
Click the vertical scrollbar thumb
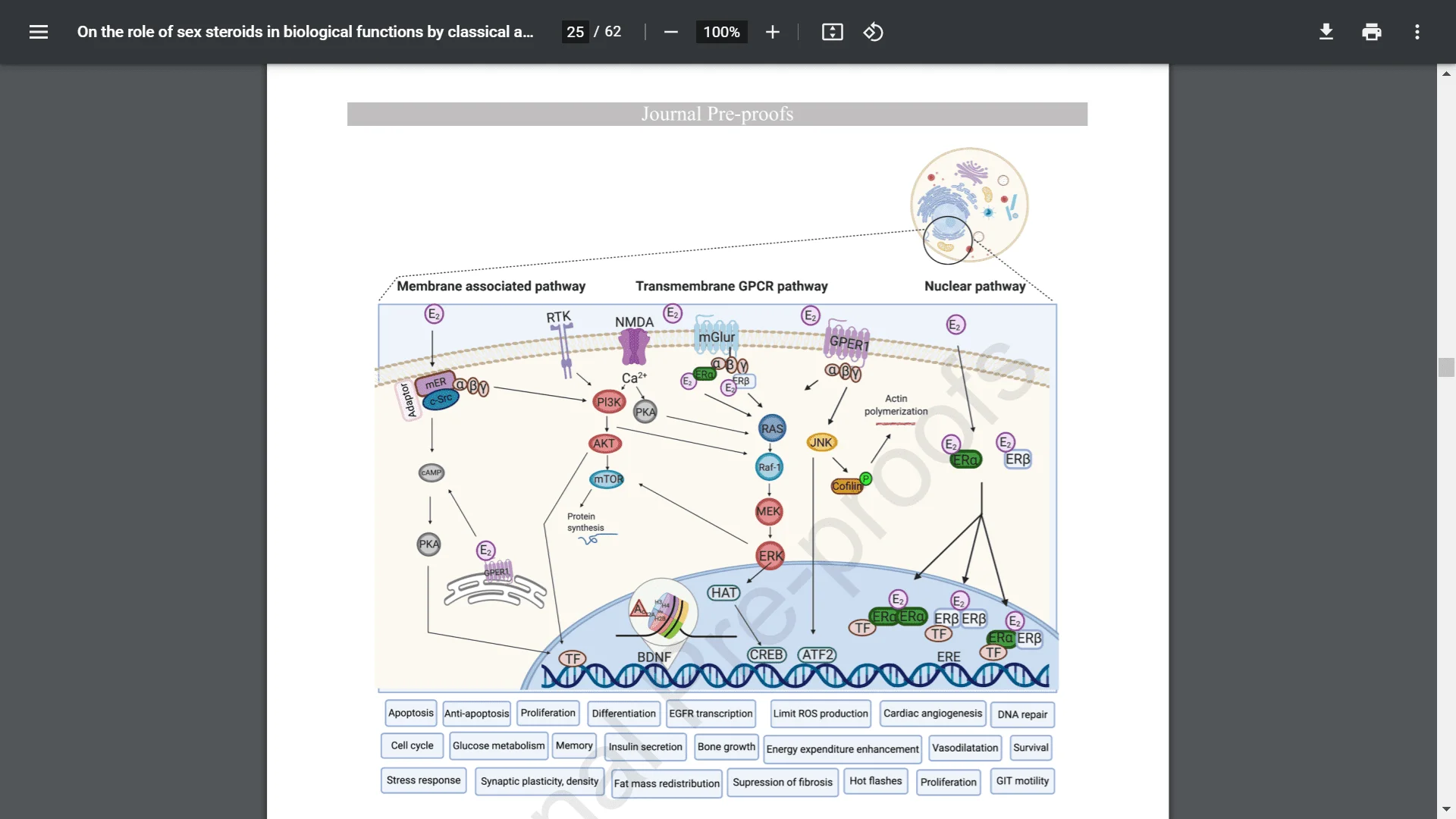1446,367
